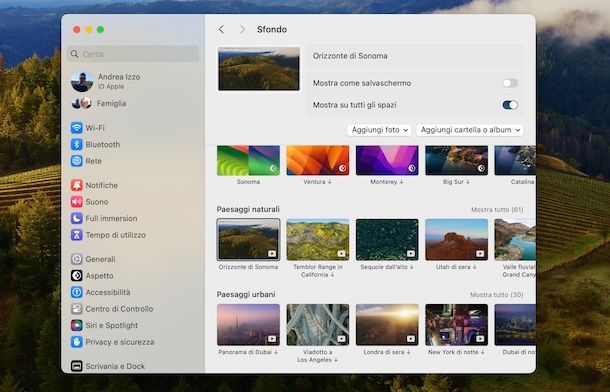This screenshot has width=610, height=392.
Task: Open Tempo di utilizzo hourglass icon
Action: [x=77, y=235]
